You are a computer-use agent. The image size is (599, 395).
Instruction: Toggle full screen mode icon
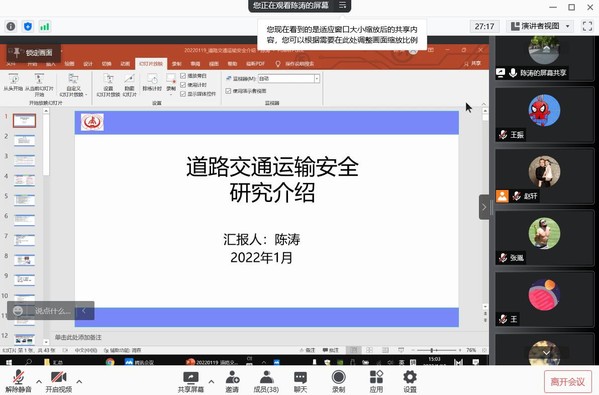pos(587,26)
